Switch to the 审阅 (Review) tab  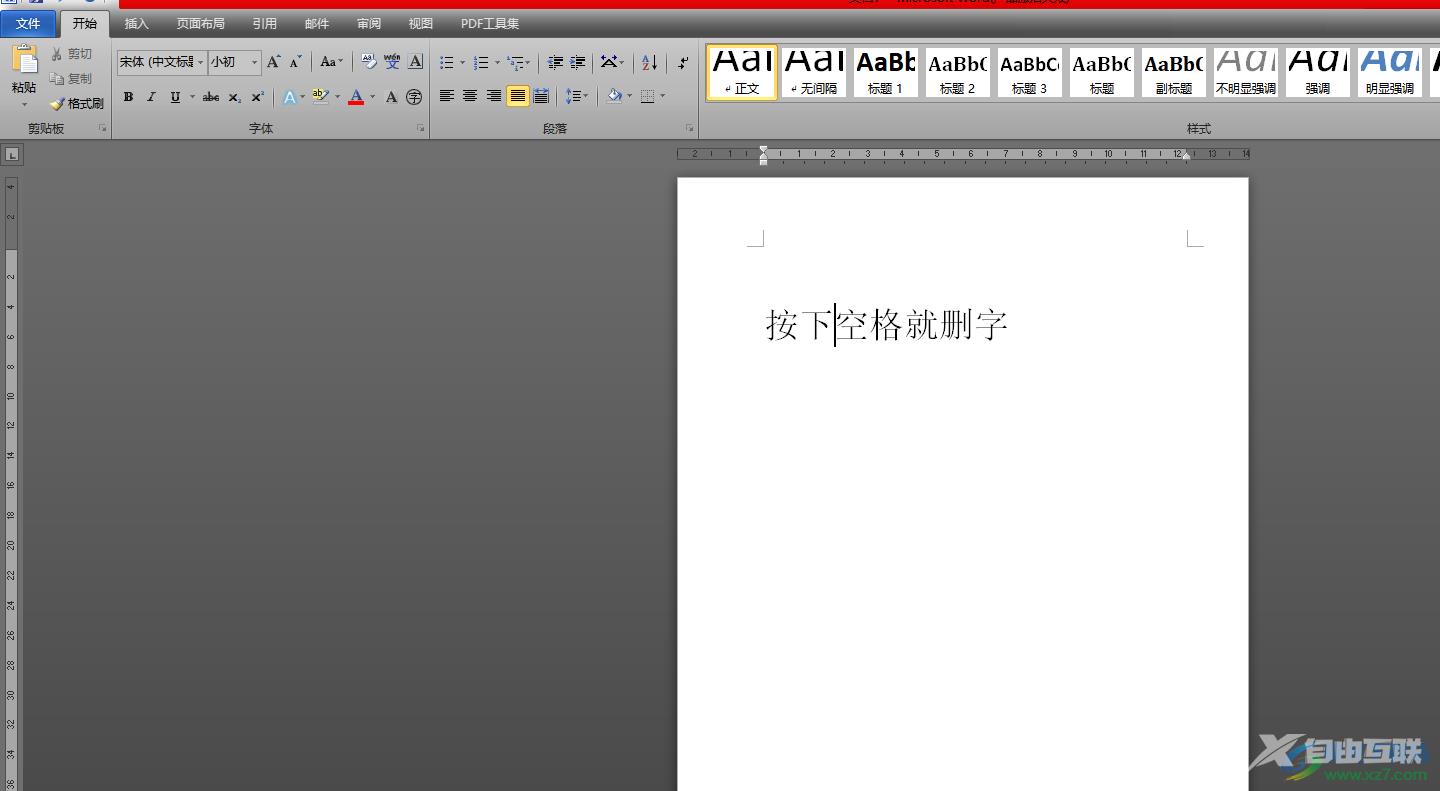(x=369, y=23)
